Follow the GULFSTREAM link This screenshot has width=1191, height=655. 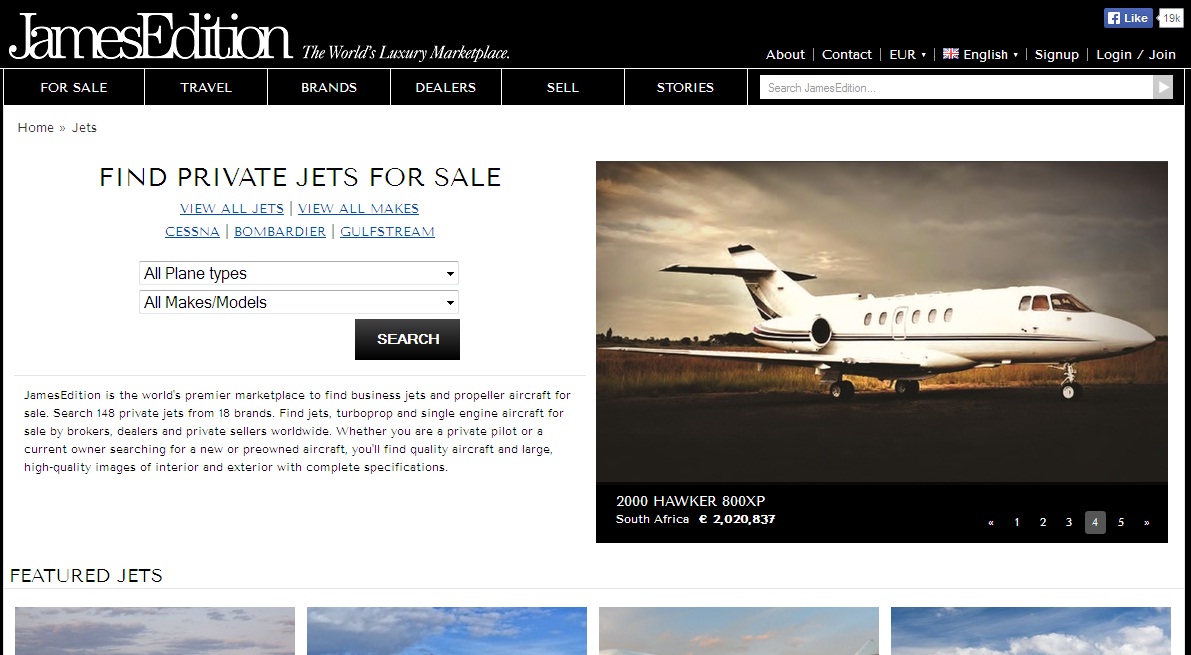pyautogui.click(x=387, y=232)
